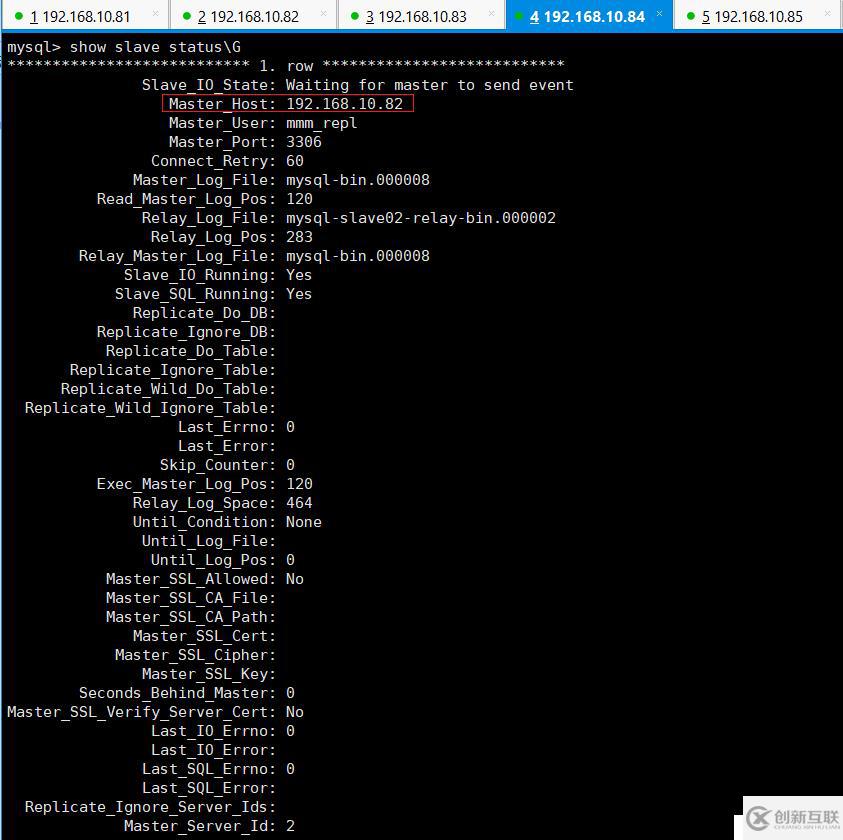Screen dimensions: 843x840
Task: Select active tab 4 192.168.10.84
Action: 587,17
